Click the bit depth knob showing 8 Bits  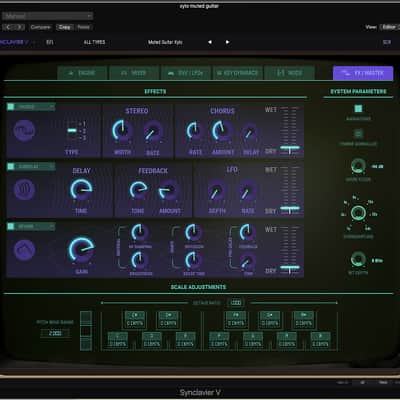pos(358,260)
